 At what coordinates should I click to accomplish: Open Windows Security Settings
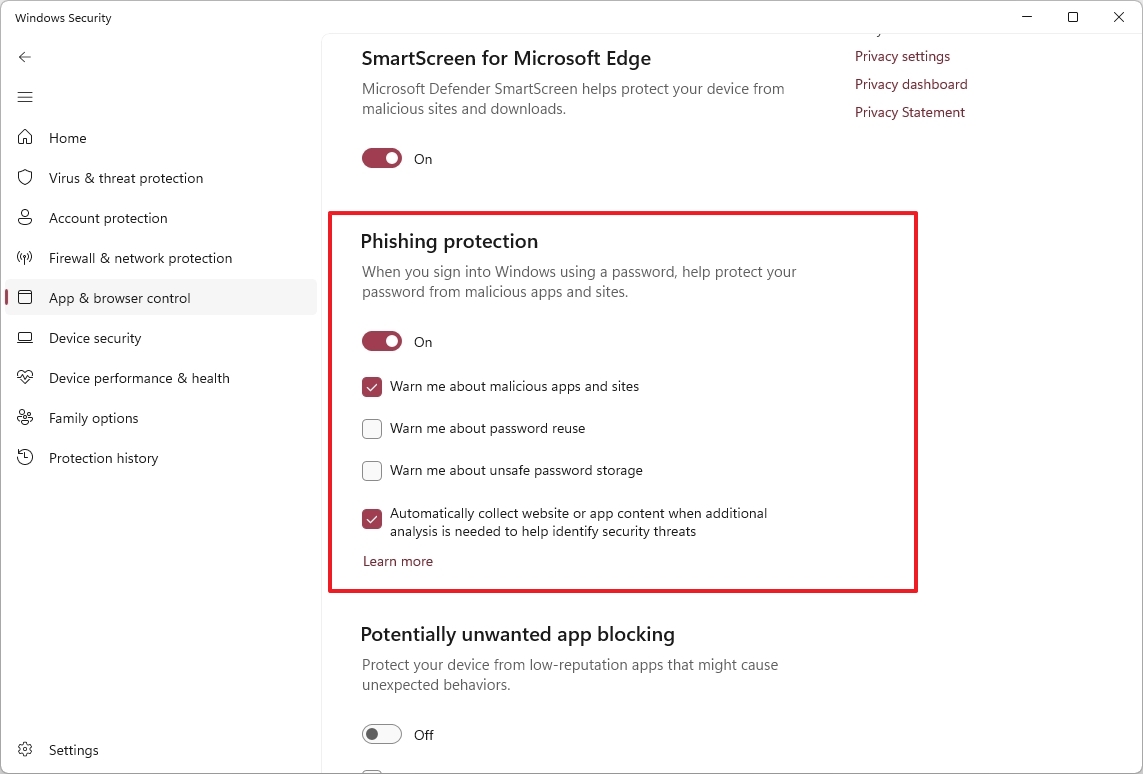click(x=73, y=749)
